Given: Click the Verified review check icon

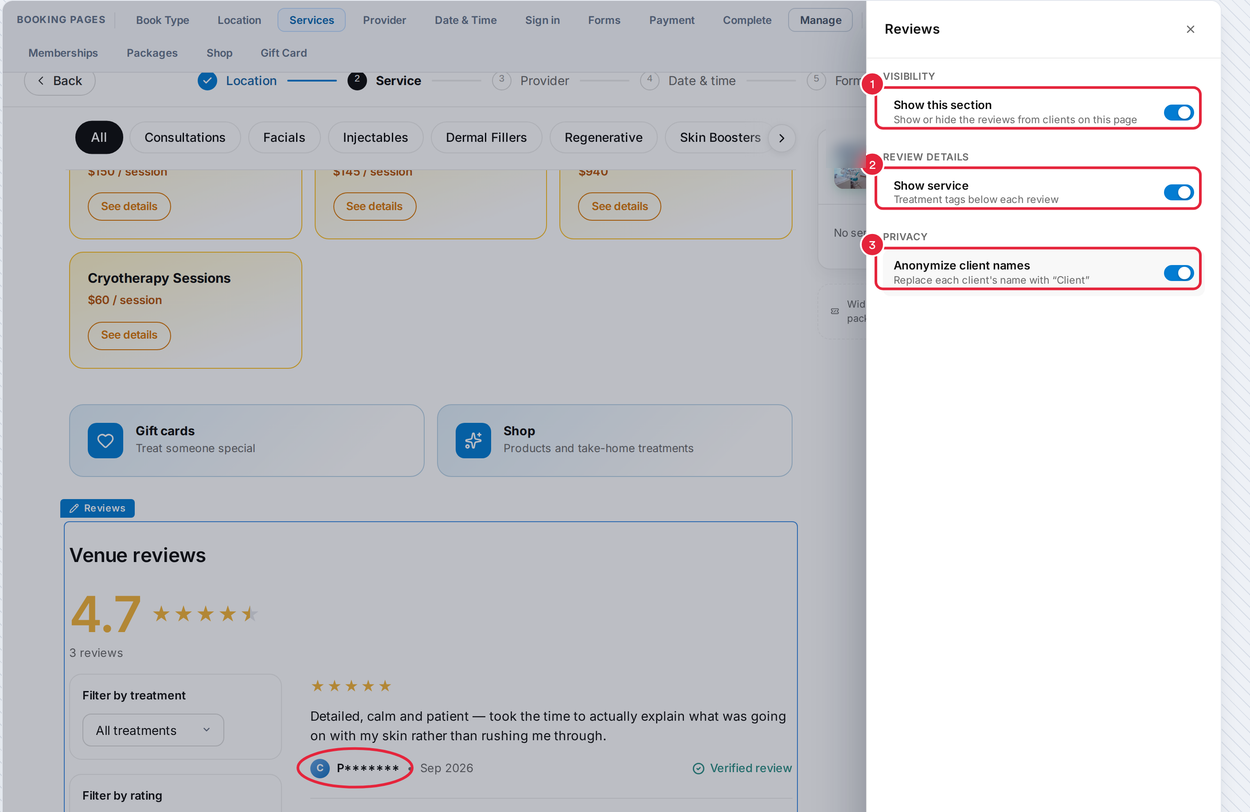Looking at the screenshot, I should pos(699,768).
